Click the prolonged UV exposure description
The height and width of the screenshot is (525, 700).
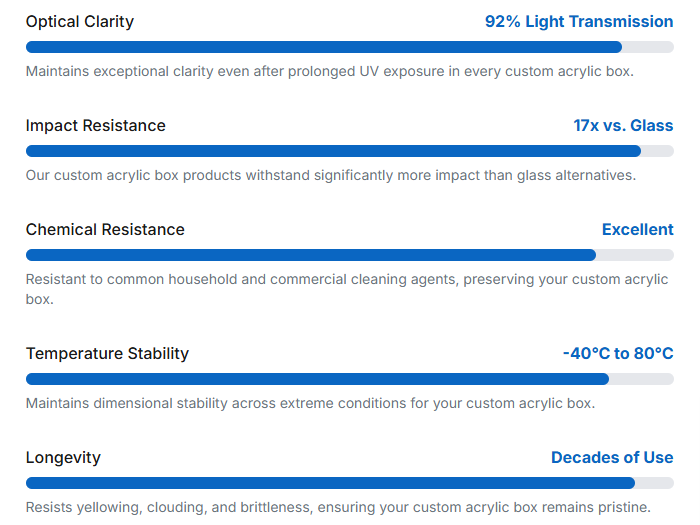click(330, 71)
